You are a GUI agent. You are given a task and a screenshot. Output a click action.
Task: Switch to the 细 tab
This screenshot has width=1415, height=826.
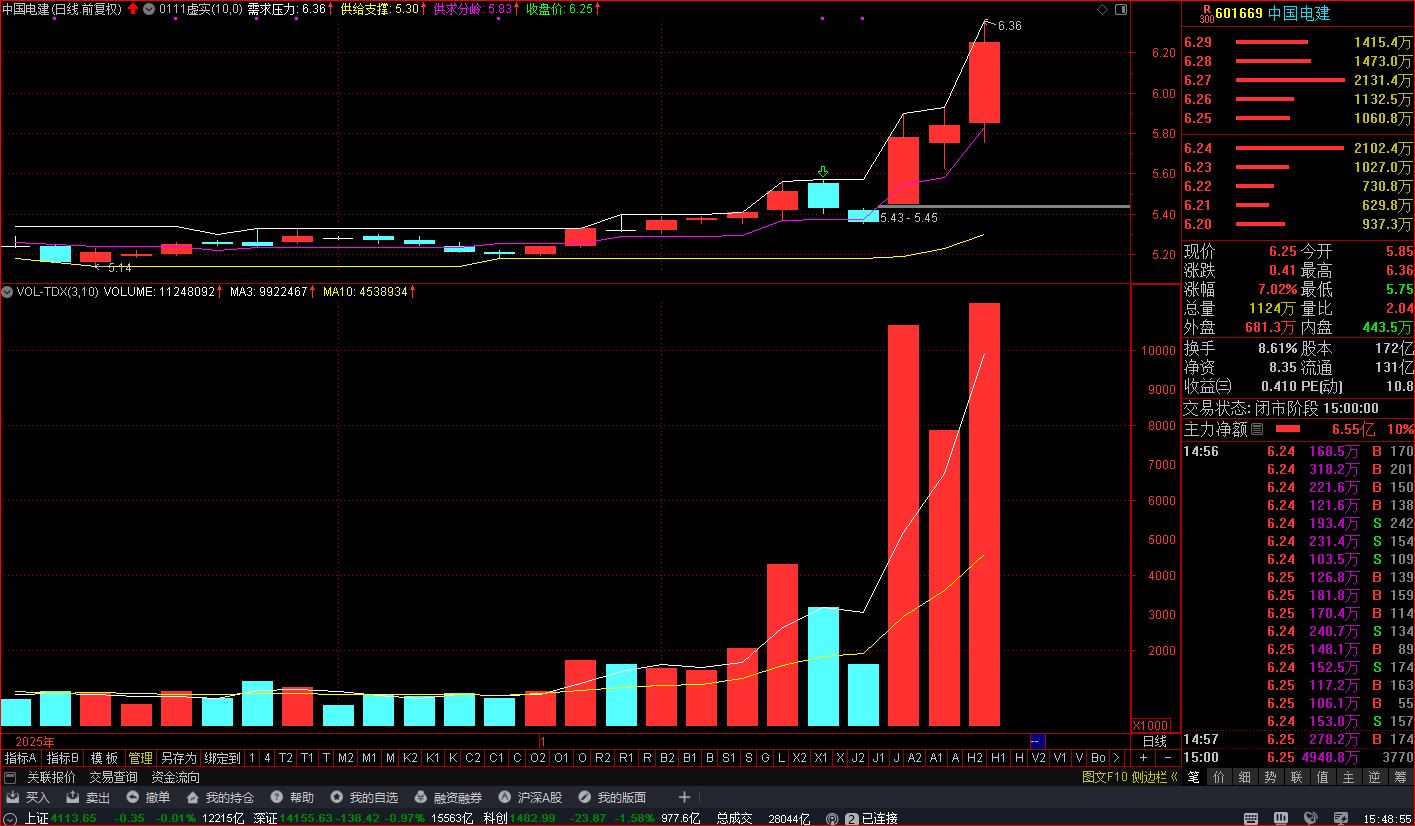click(x=1244, y=777)
